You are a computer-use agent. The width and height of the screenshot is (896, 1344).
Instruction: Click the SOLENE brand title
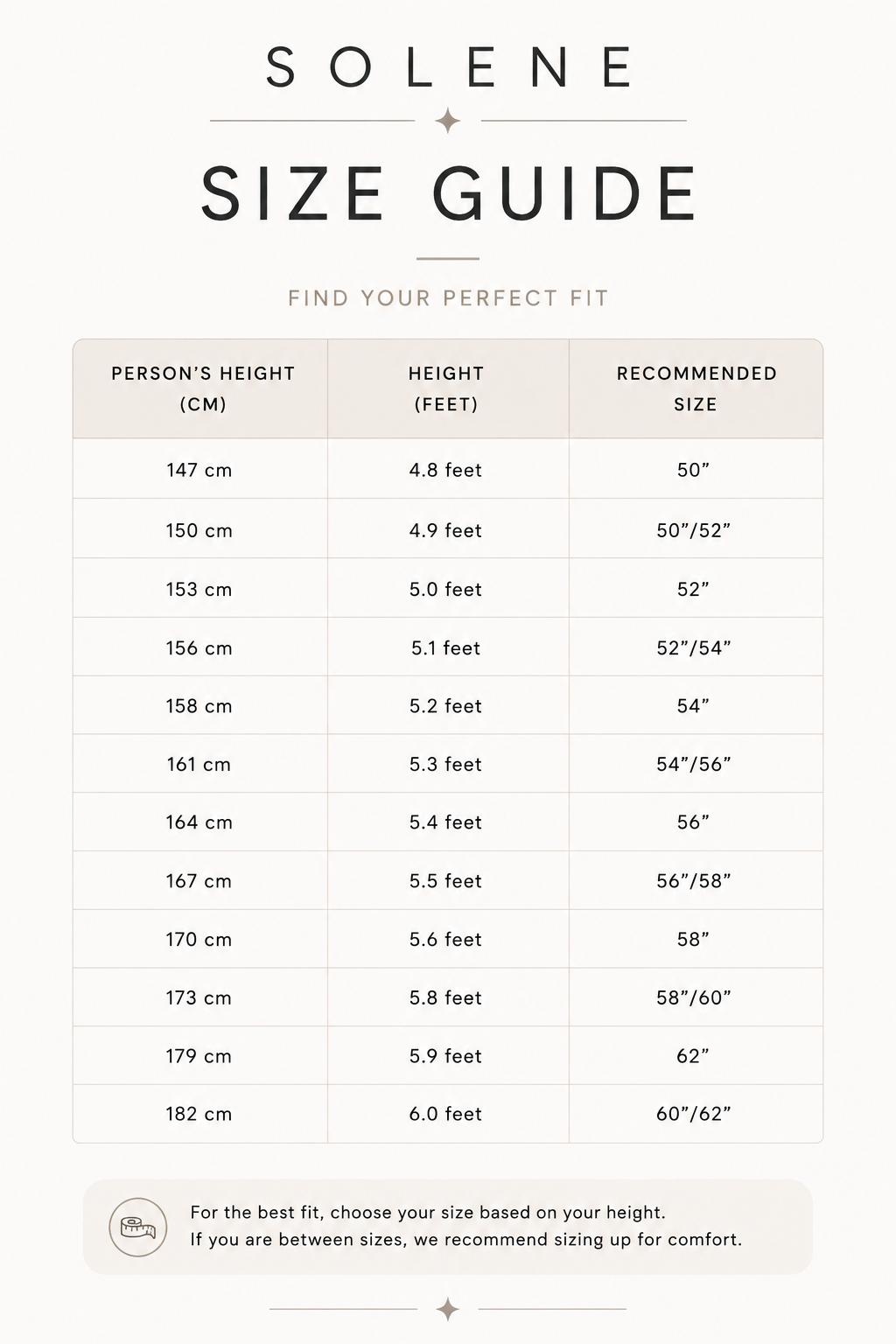click(x=448, y=68)
